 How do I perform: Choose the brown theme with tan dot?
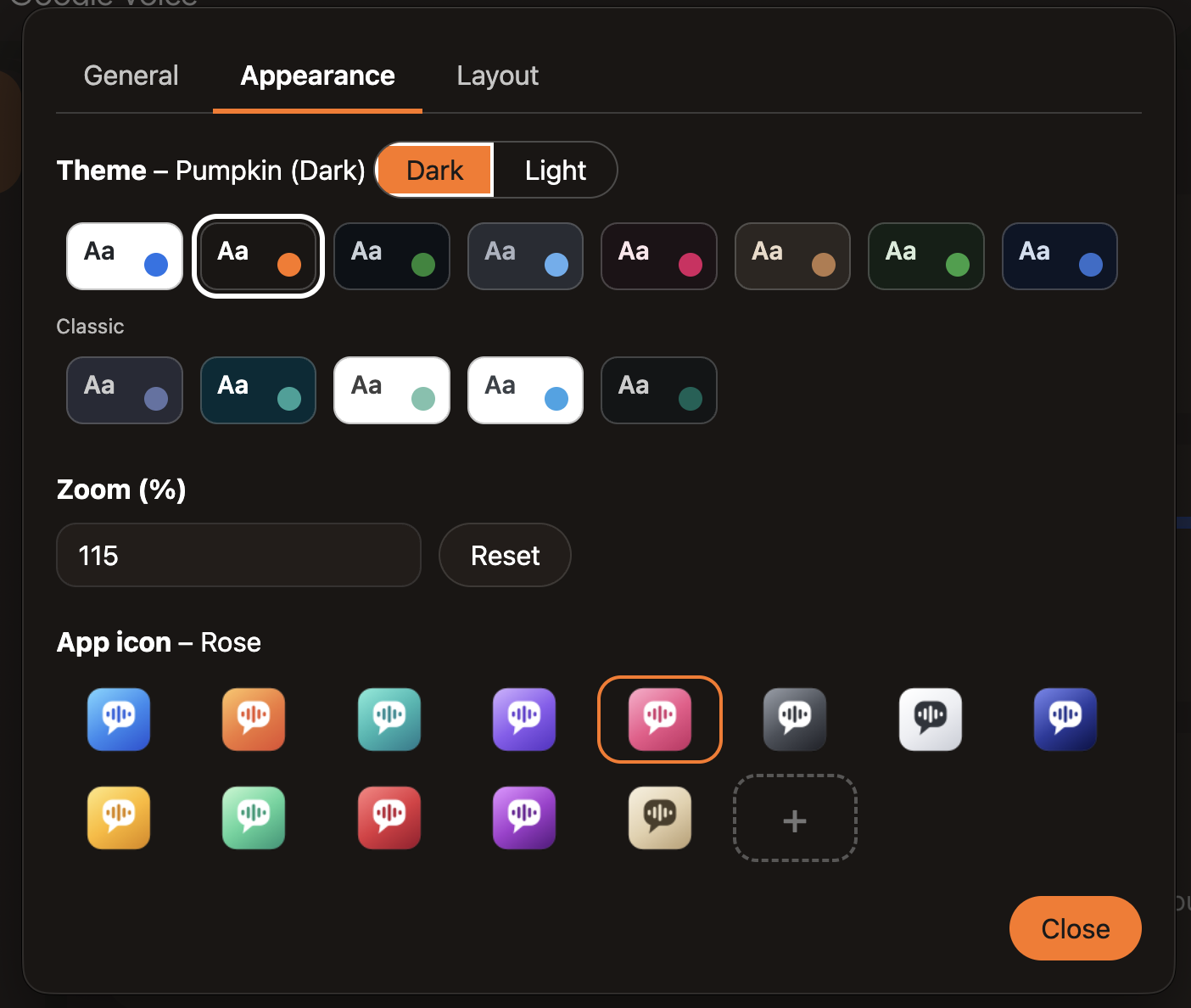(793, 256)
